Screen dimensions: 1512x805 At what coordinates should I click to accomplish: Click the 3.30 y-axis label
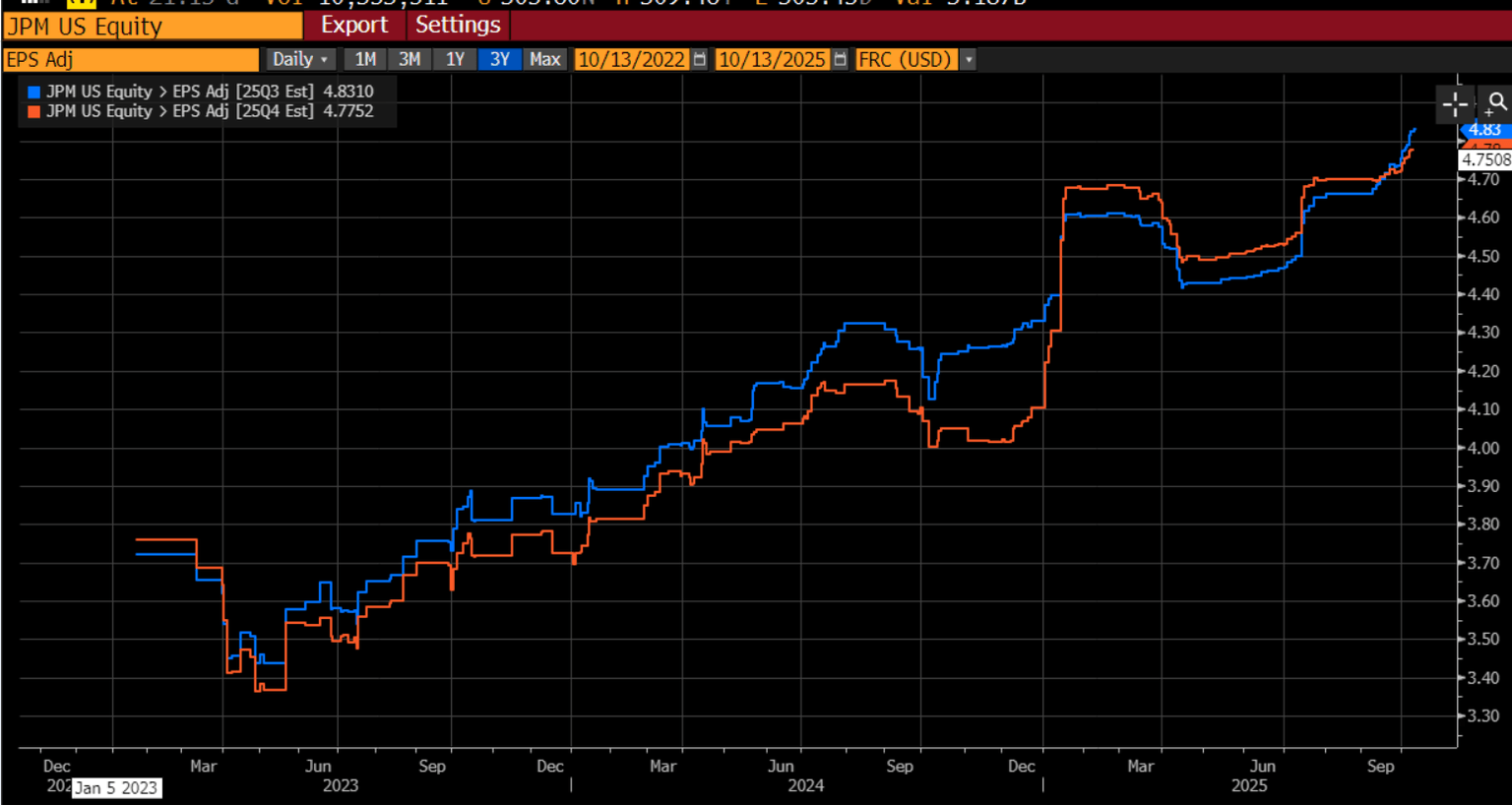coord(1483,716)
